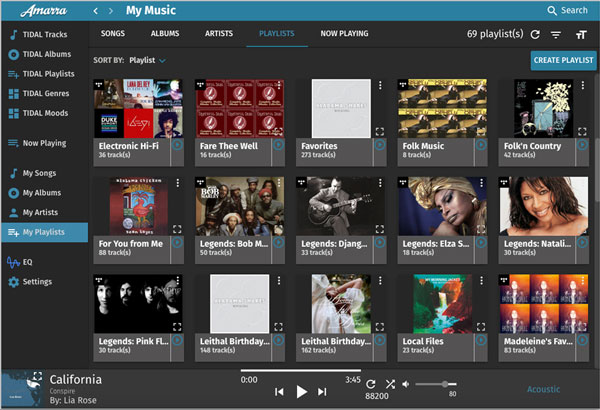Viewport: 600px width, 410px height.
Task: Toggle repeat playback
Action: coord(371,384)
